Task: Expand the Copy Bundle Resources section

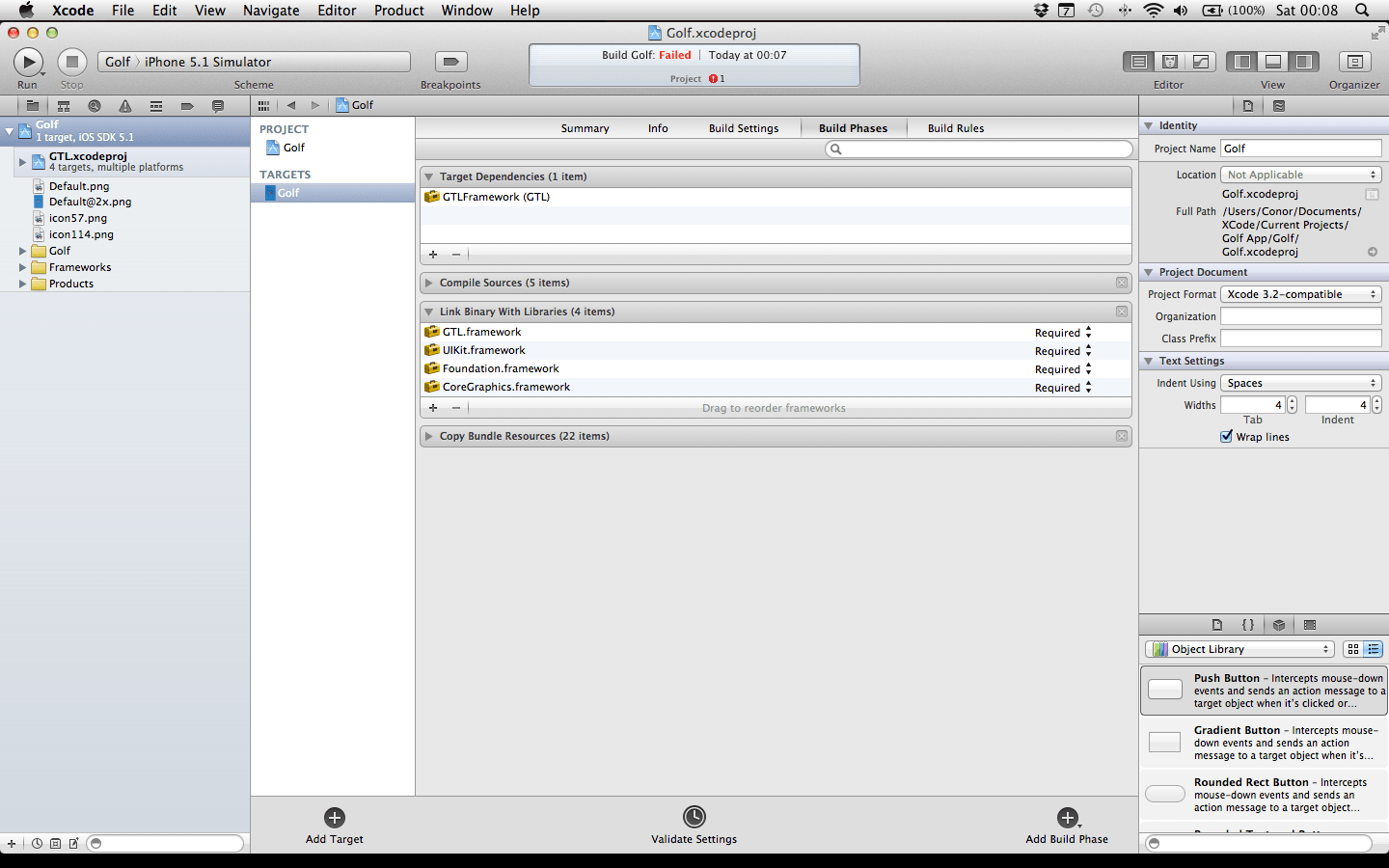Action: click(429, 436)
